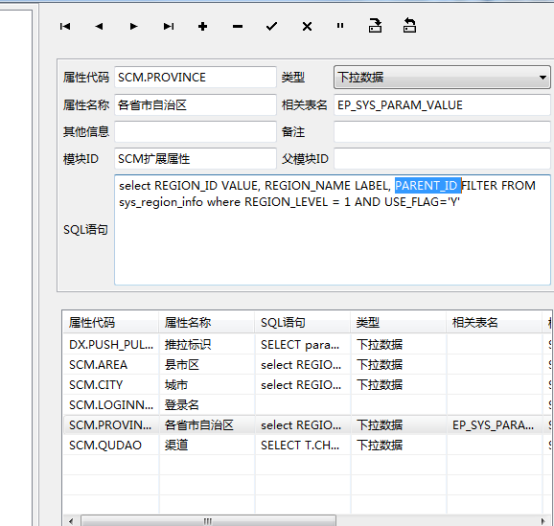
Task: Click the 推拉标识 cell
Action: click(x=207, y=344)
